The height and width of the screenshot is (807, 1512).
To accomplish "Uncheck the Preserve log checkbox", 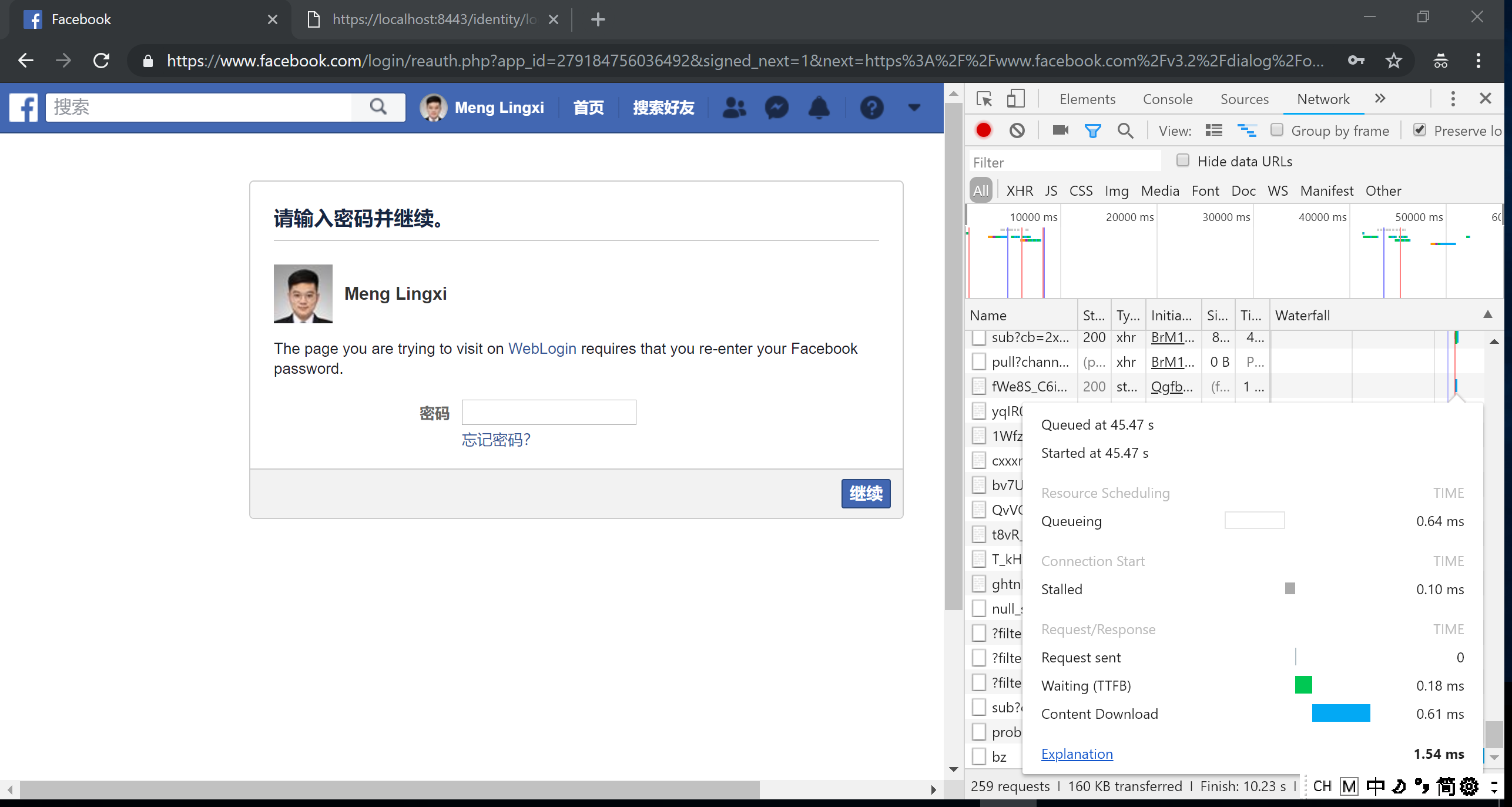I will (1420, 130).
